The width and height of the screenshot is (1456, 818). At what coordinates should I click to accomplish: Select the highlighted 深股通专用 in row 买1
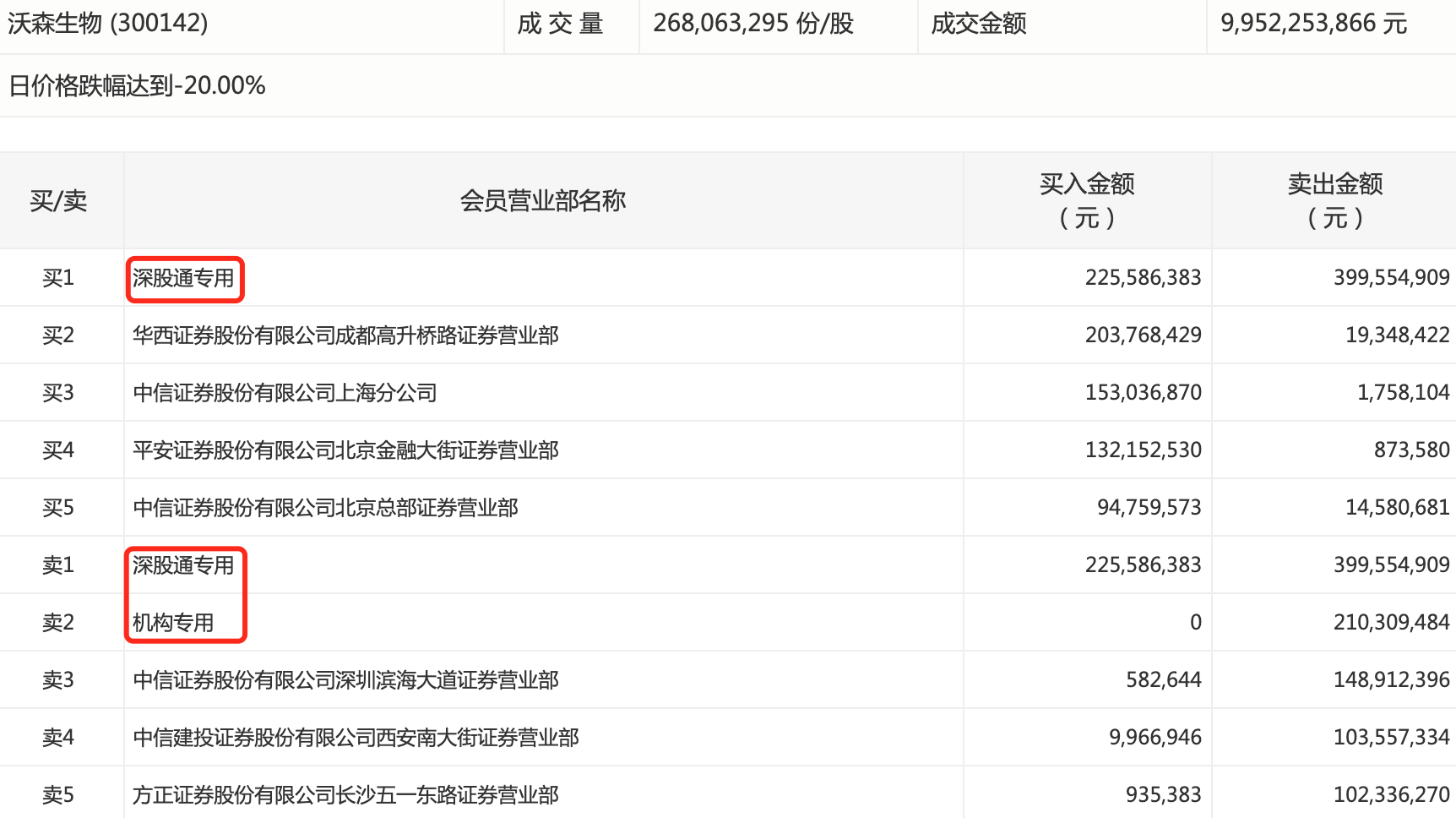coord(184,277)
